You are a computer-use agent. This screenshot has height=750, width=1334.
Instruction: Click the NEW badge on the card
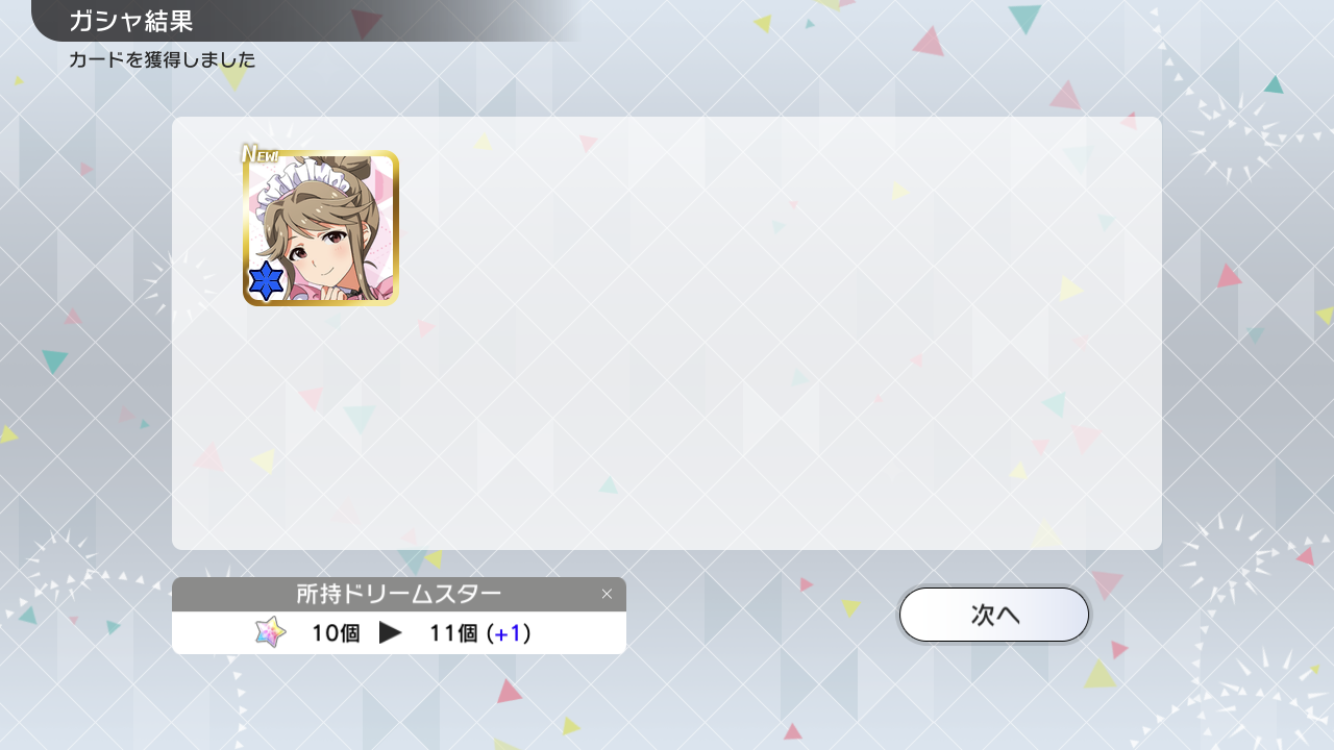click(260, 154)
